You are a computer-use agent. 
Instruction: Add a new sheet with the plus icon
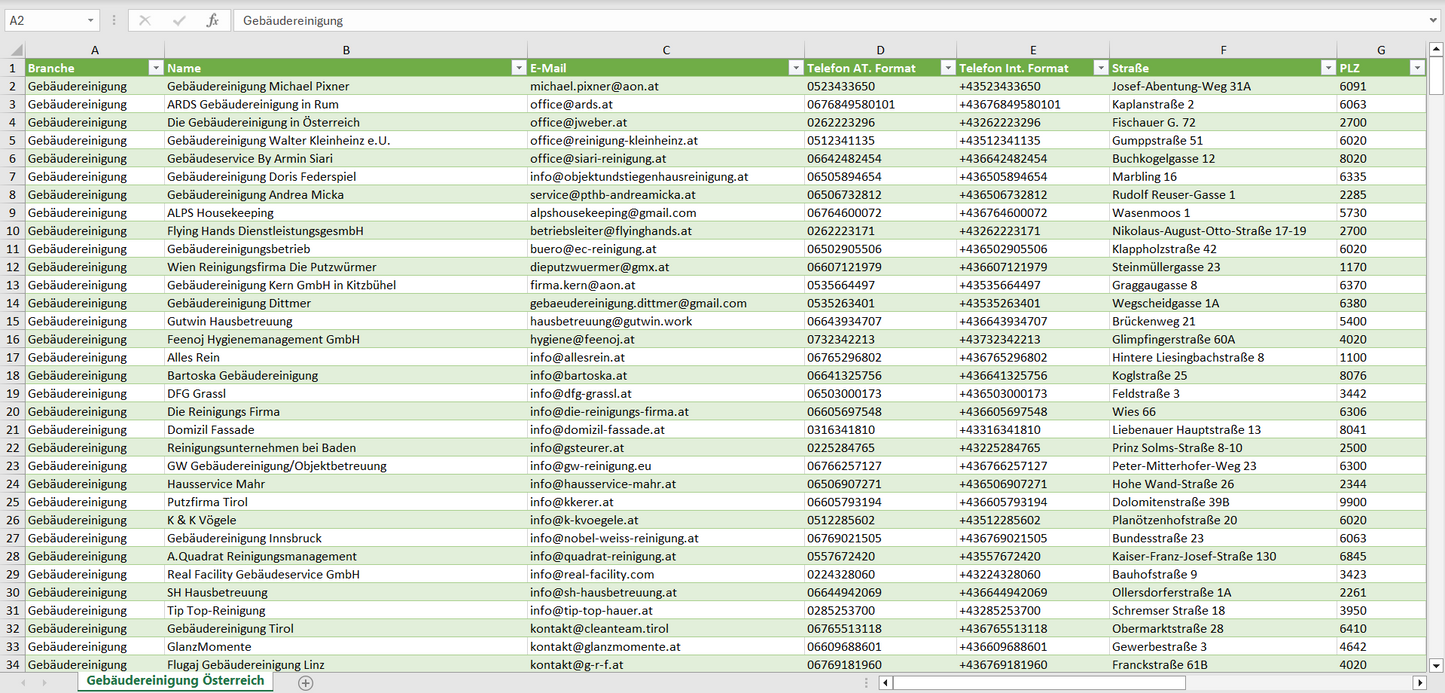pyautogui.click(x=306, y=683)
